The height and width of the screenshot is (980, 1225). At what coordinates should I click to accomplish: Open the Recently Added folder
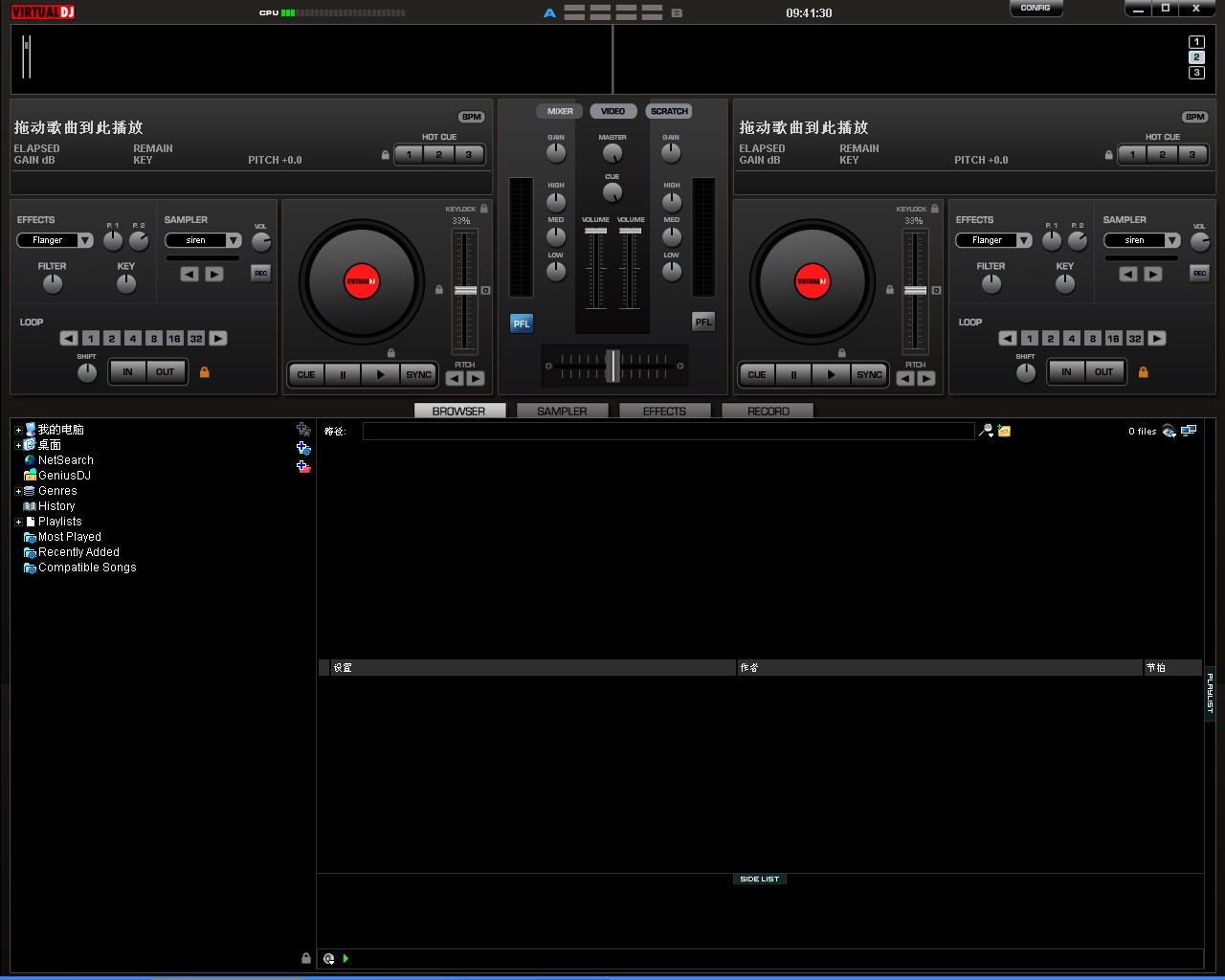click(78, 552)
